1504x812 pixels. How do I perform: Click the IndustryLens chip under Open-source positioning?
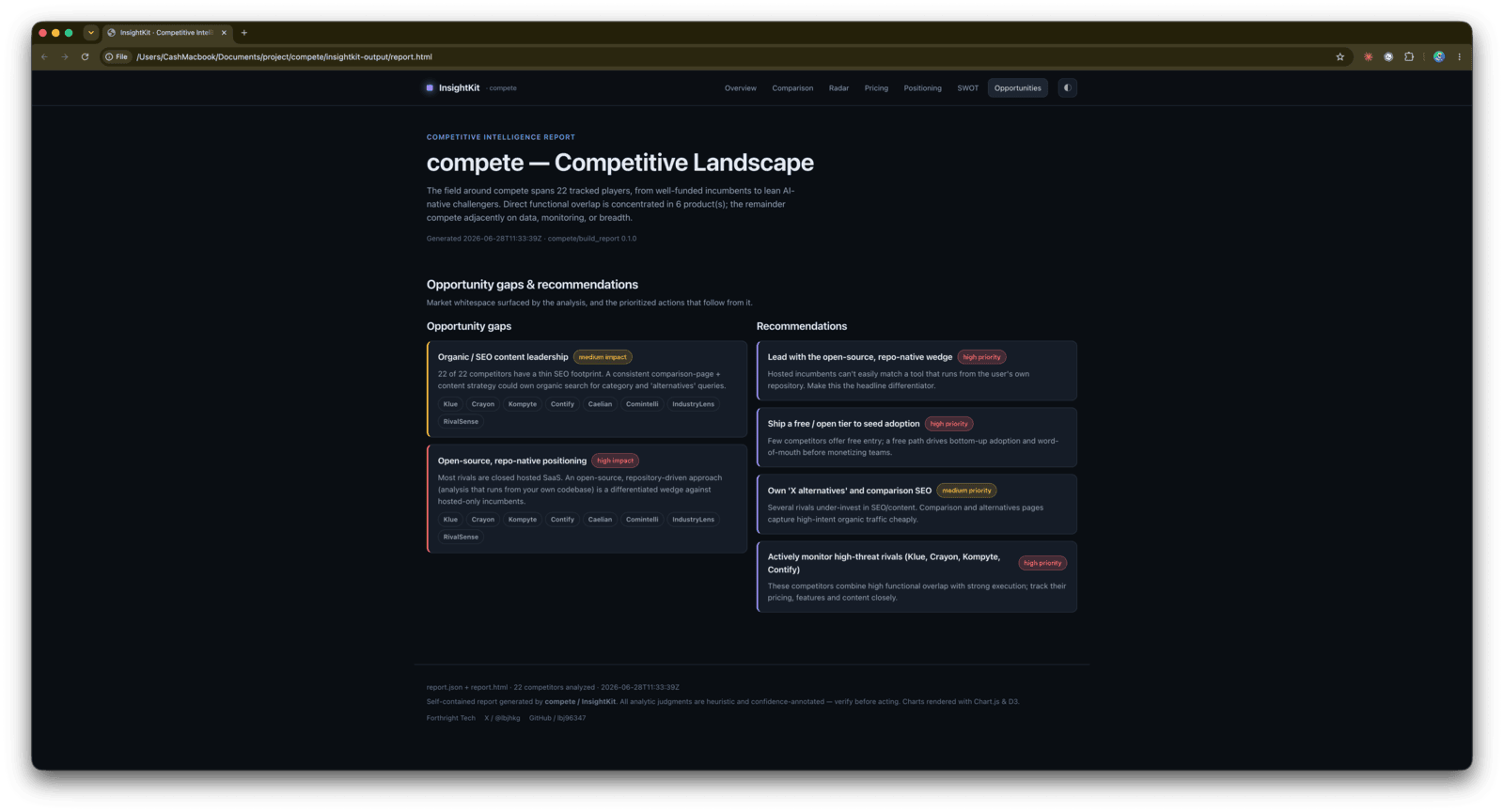pyautogui.click(x=693, y=520)
